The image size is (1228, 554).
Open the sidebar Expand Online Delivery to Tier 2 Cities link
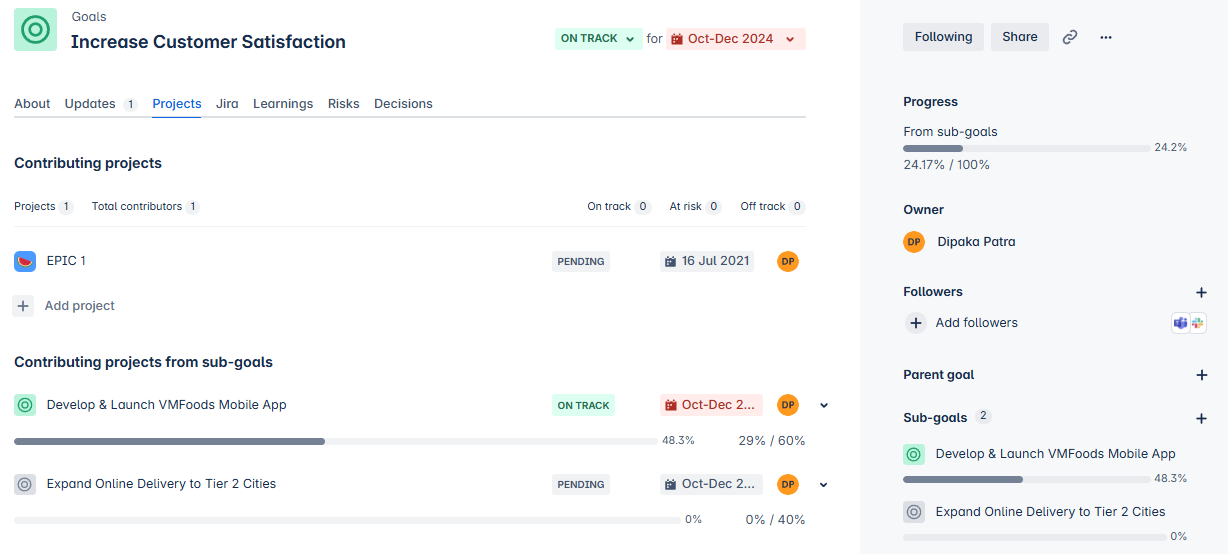(x=1051, y=512)
